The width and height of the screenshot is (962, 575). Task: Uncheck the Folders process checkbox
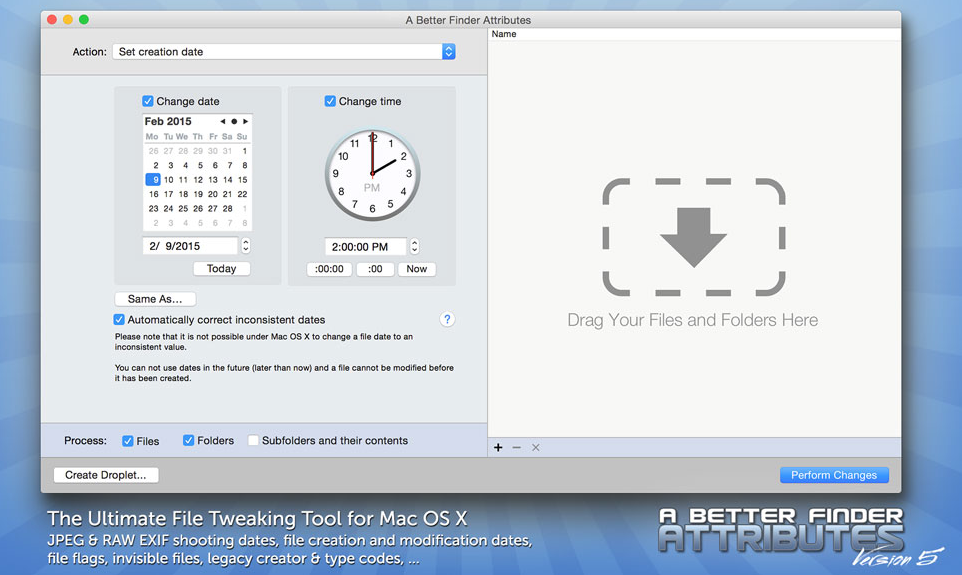[x=188, y=441]
